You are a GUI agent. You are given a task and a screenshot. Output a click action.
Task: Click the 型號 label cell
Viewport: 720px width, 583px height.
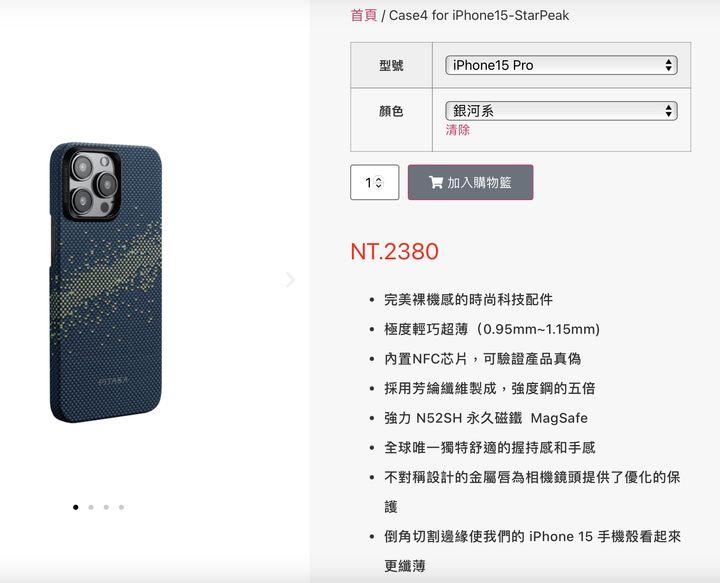tap(391, 65)
